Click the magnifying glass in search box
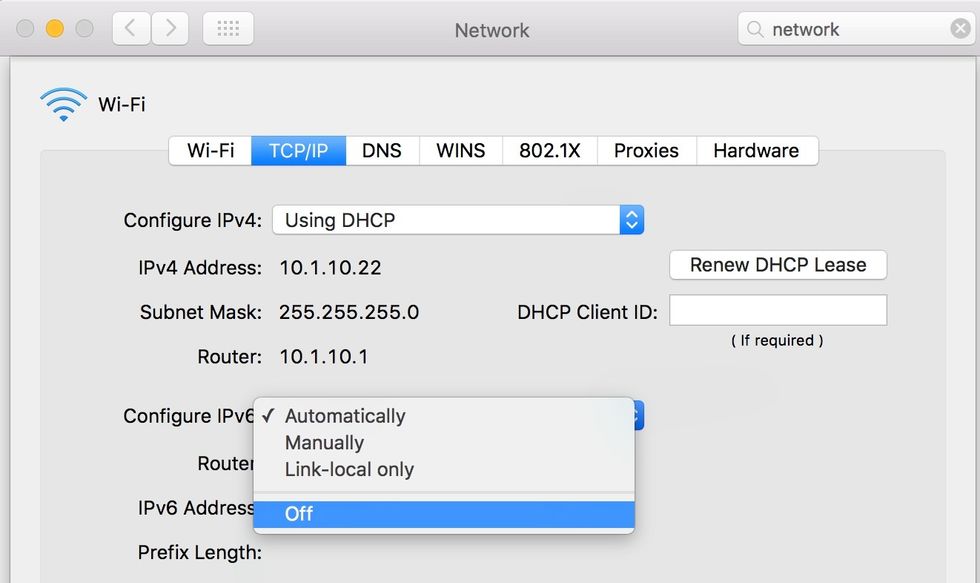Viewport: 980px width, 583px height. click(758, 29)
